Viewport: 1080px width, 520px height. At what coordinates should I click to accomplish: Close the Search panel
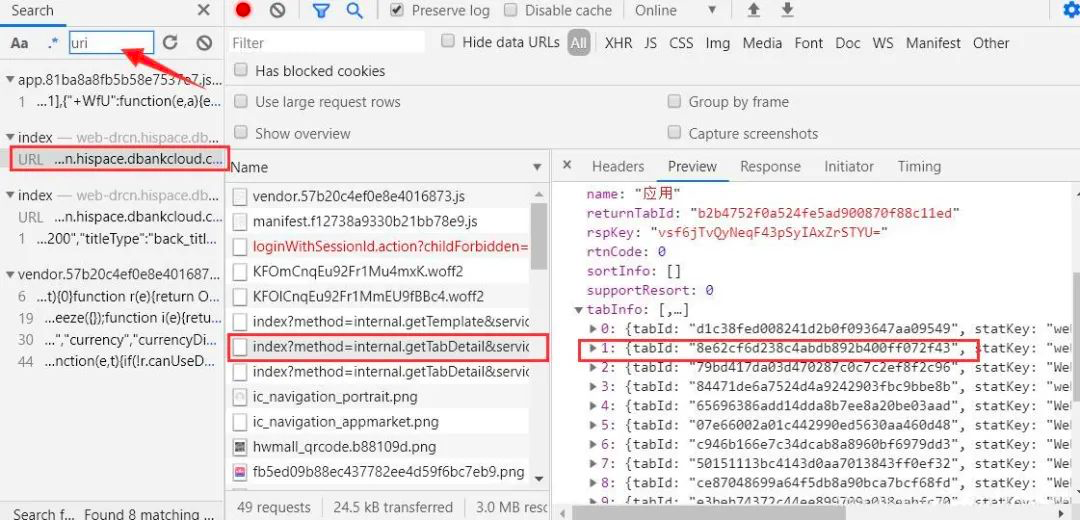coord(204,10)
